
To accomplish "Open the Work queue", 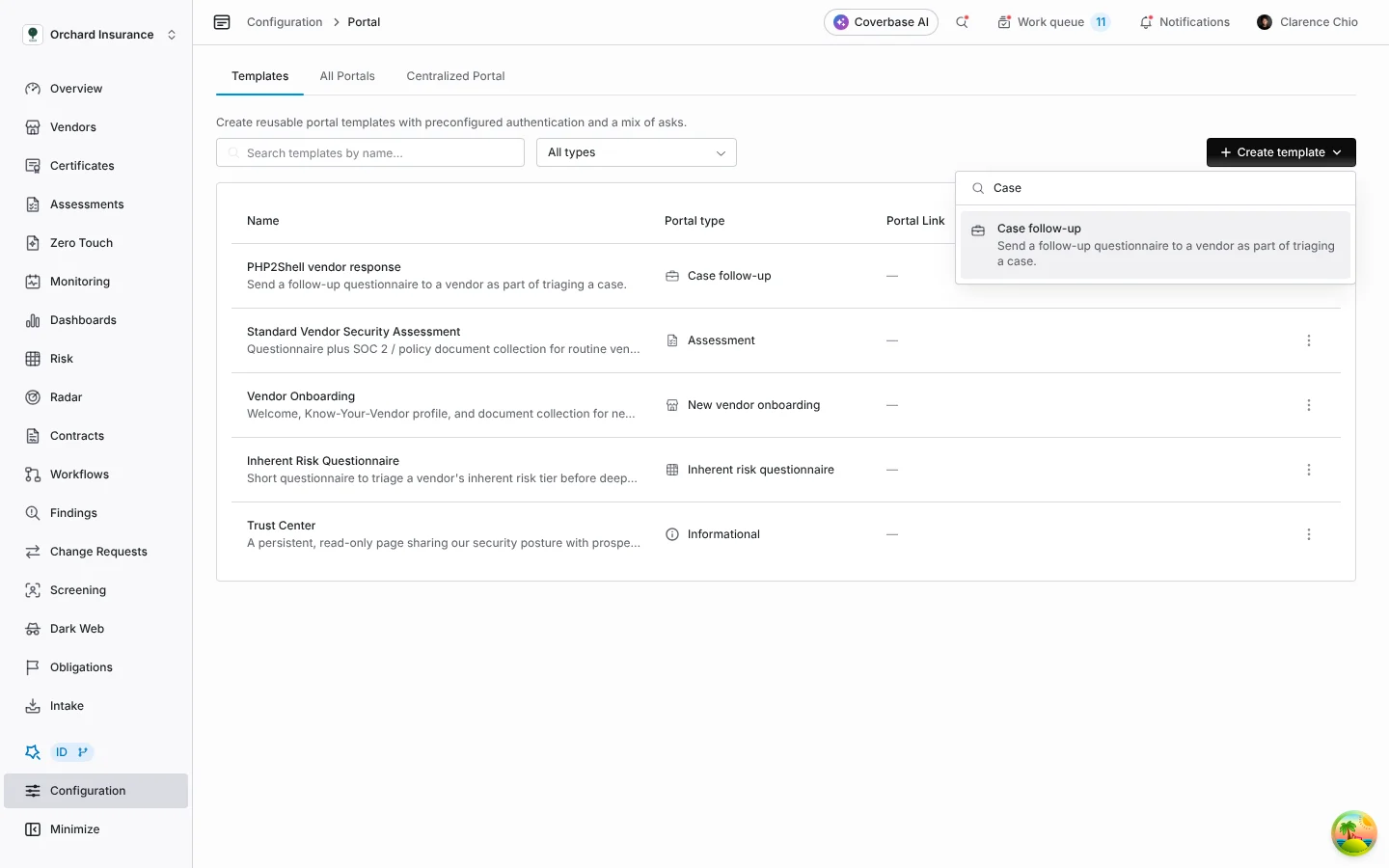I will (x=1053, y=22).
